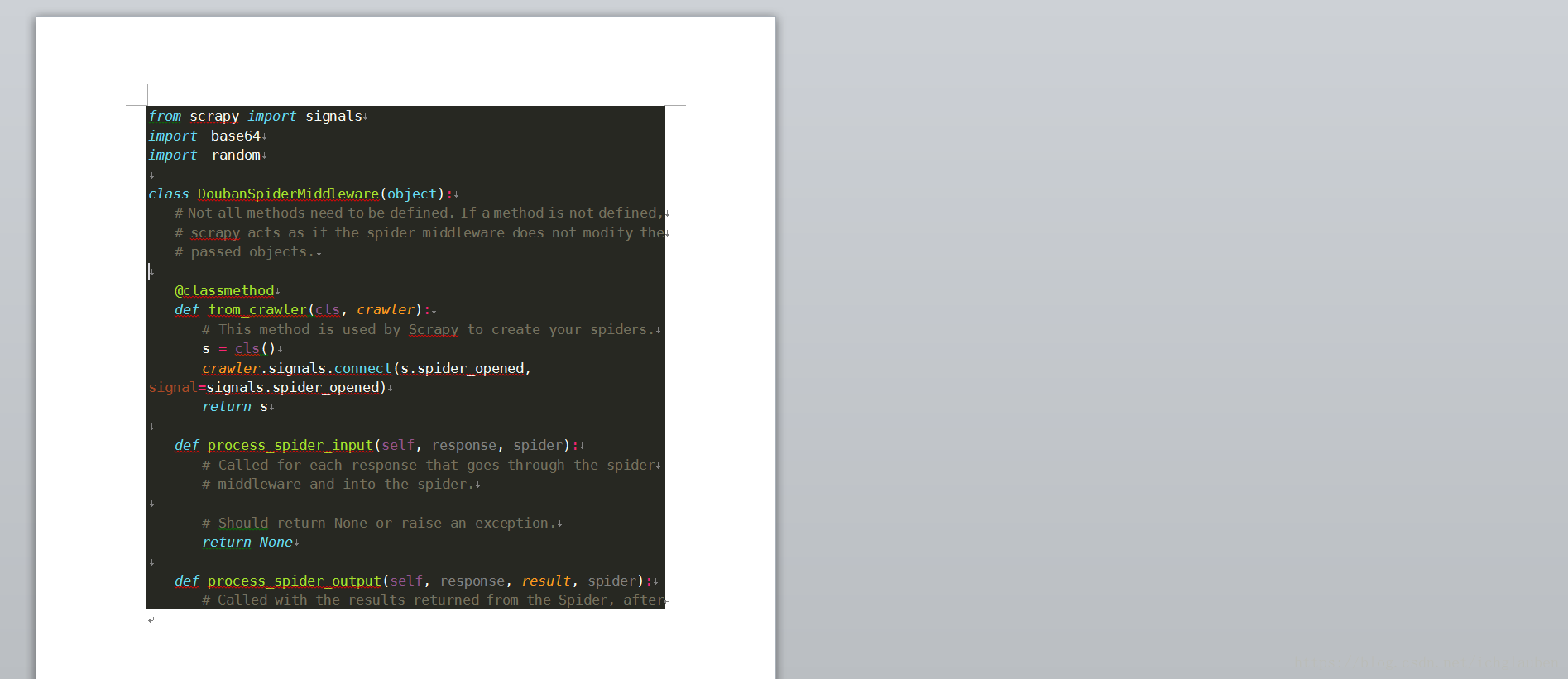Click the empty paragraph mark below code block
This screenshot has height=679, width=1568.
coord(151,620)
